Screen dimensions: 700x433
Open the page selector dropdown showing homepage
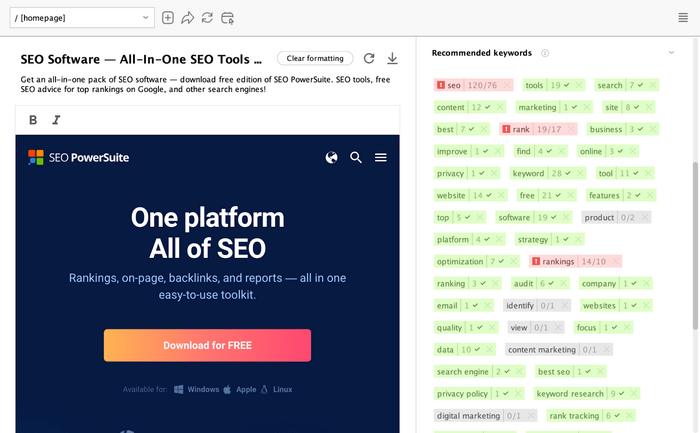[79, 18]
